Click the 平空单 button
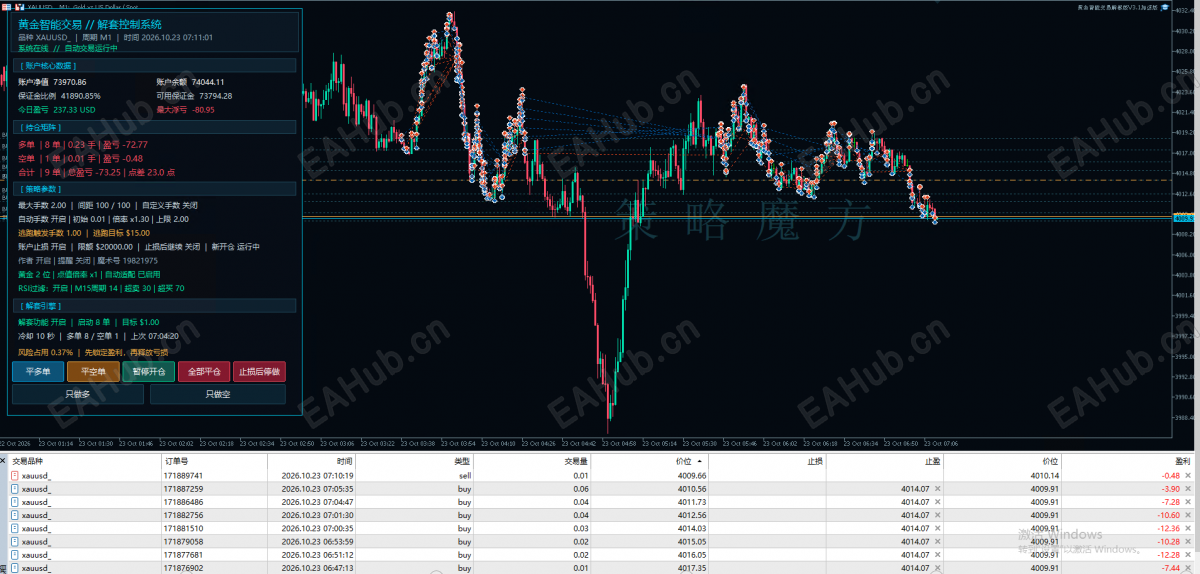Viewport: 1200px width, 574px height. [93, 372]
